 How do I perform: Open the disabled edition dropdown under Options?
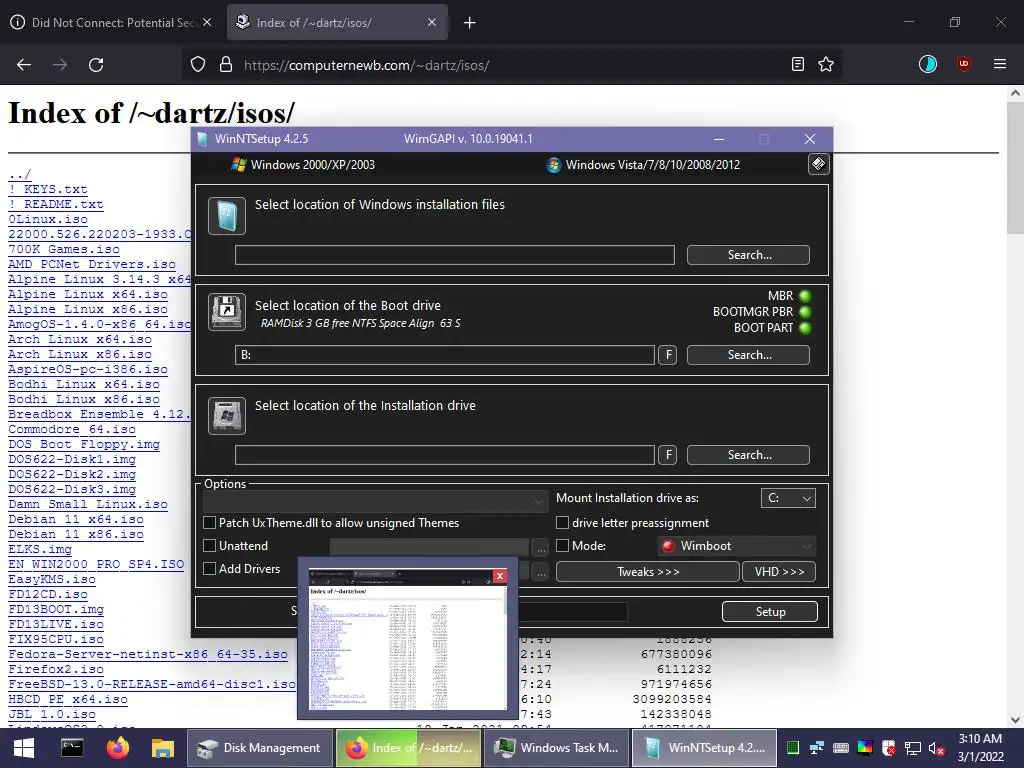click(x=375, y=500)
